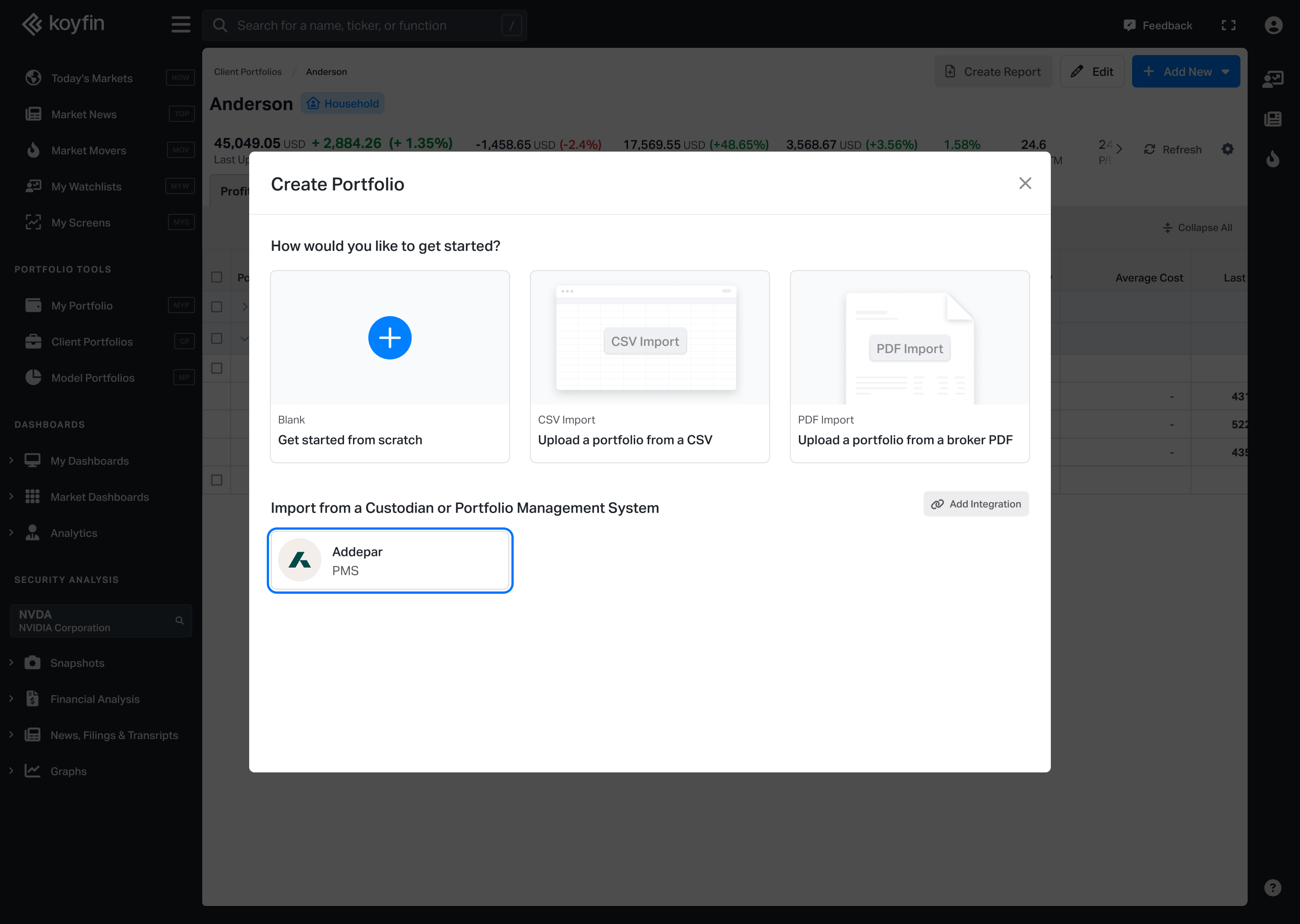Viewport: 1300px width, 924px height.
Task: Click the Koyfin logo
Action: pos(63,24)
